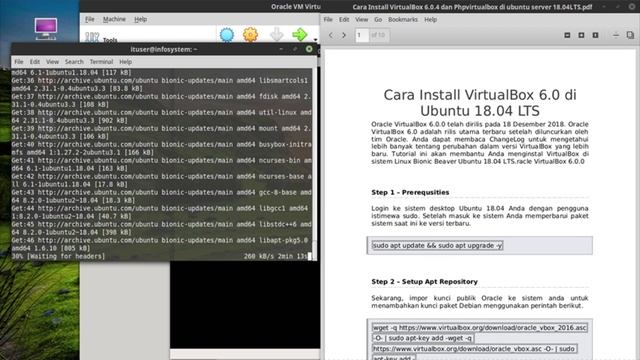Screen dimensions: 640x360
Task: Go to previous page in PDF viewer
Action: [331, 35]
